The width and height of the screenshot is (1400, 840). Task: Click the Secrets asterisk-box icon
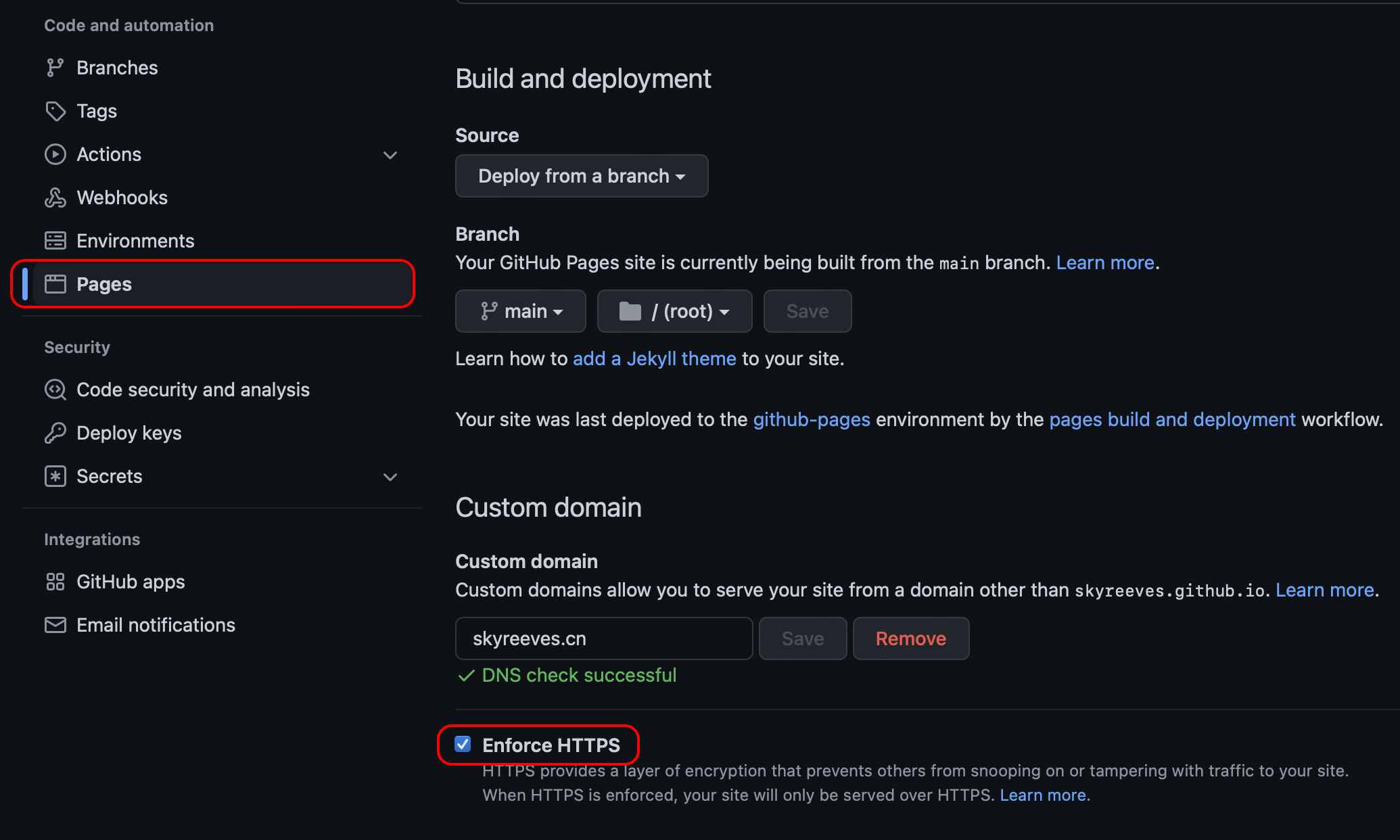[x=55, y=476]
